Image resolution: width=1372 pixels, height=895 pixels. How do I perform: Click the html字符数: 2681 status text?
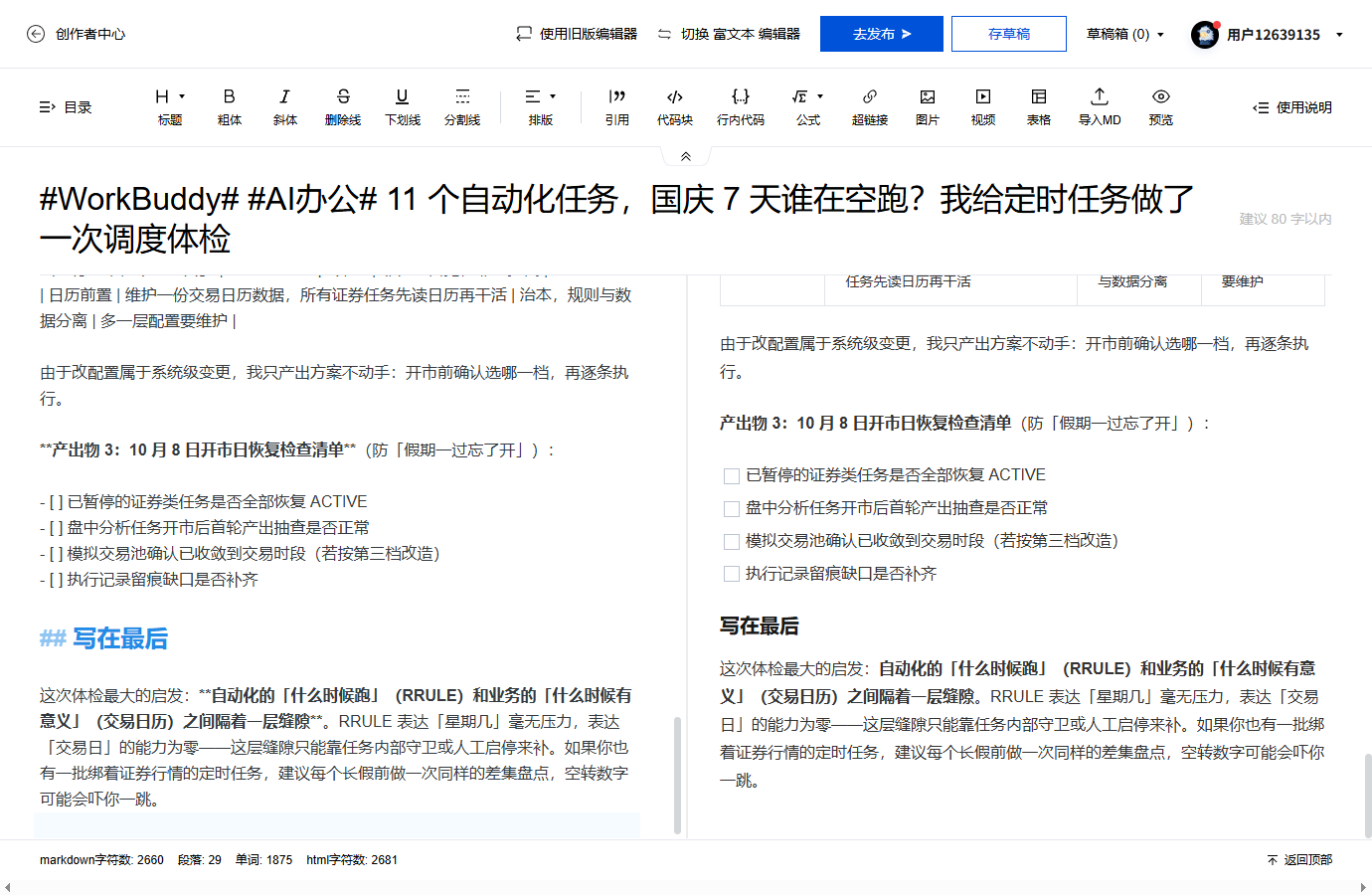(352, 860)
